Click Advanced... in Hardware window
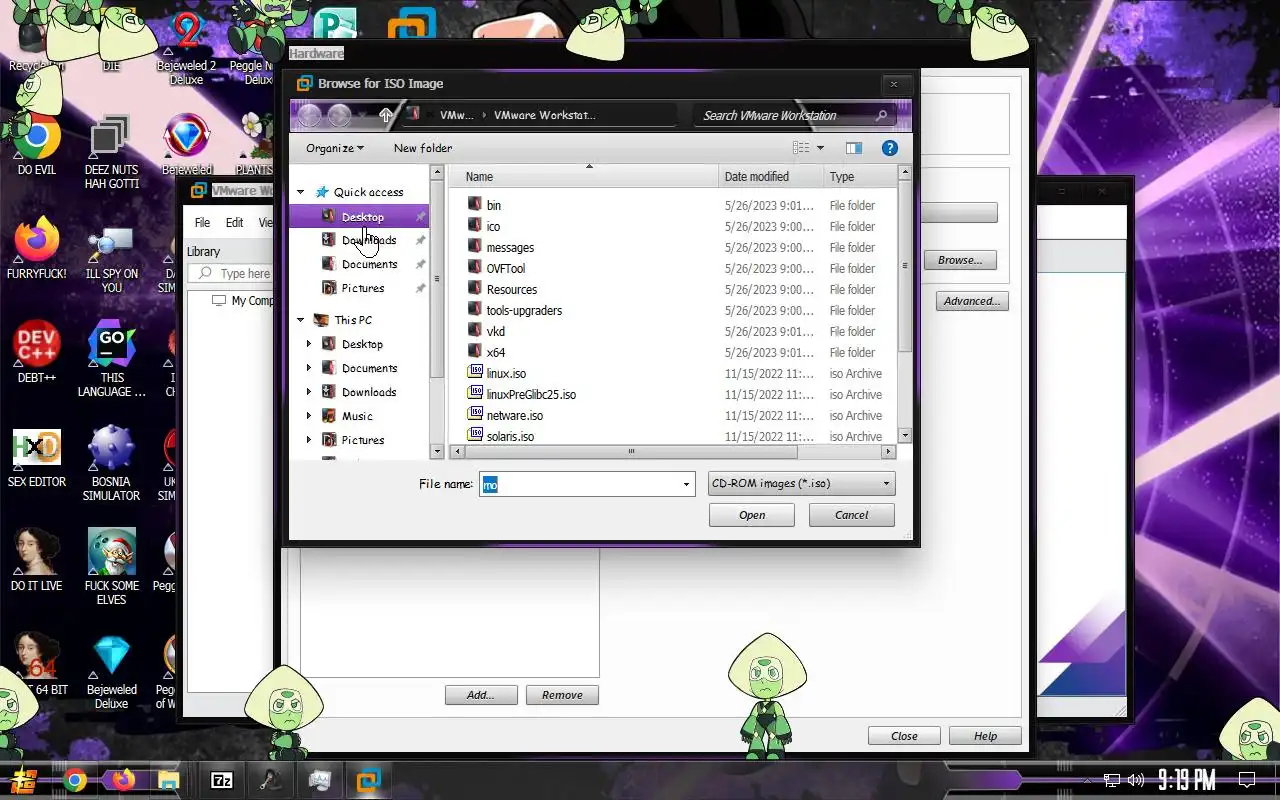Image resolution: width=1280 pixels, height=800 pixels. 972,301
